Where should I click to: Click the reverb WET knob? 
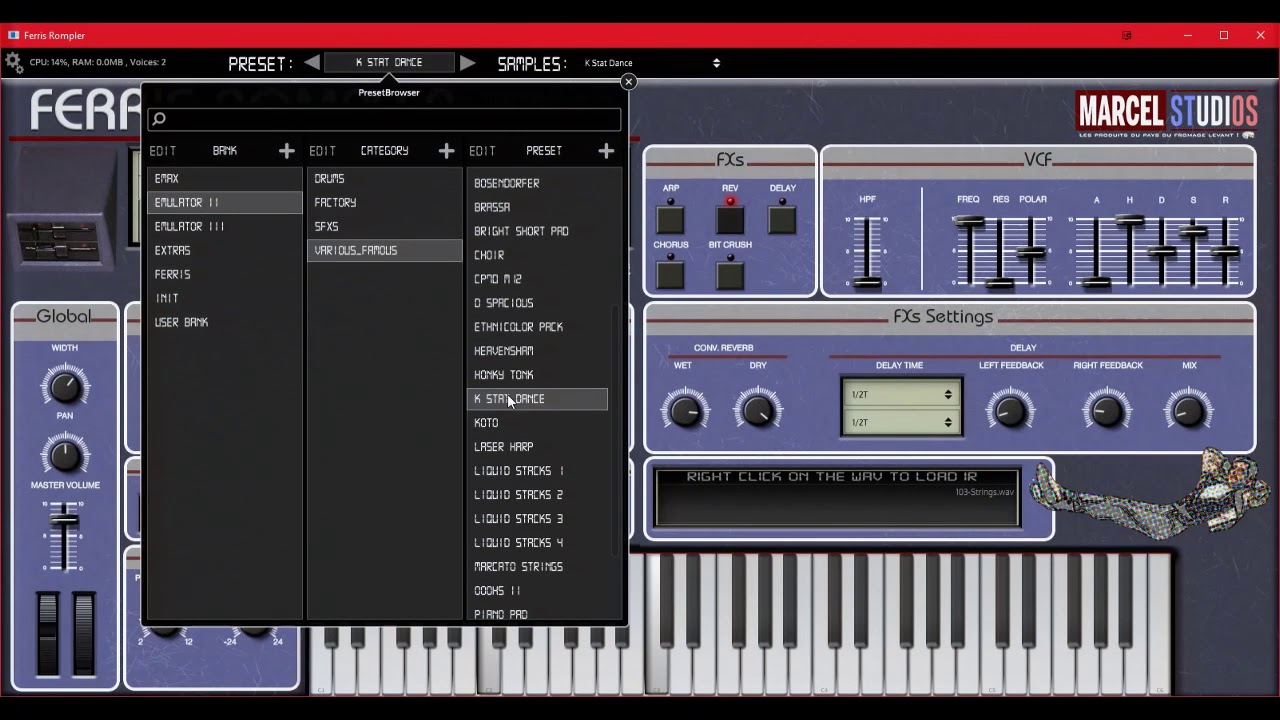[x=685, y=410]
